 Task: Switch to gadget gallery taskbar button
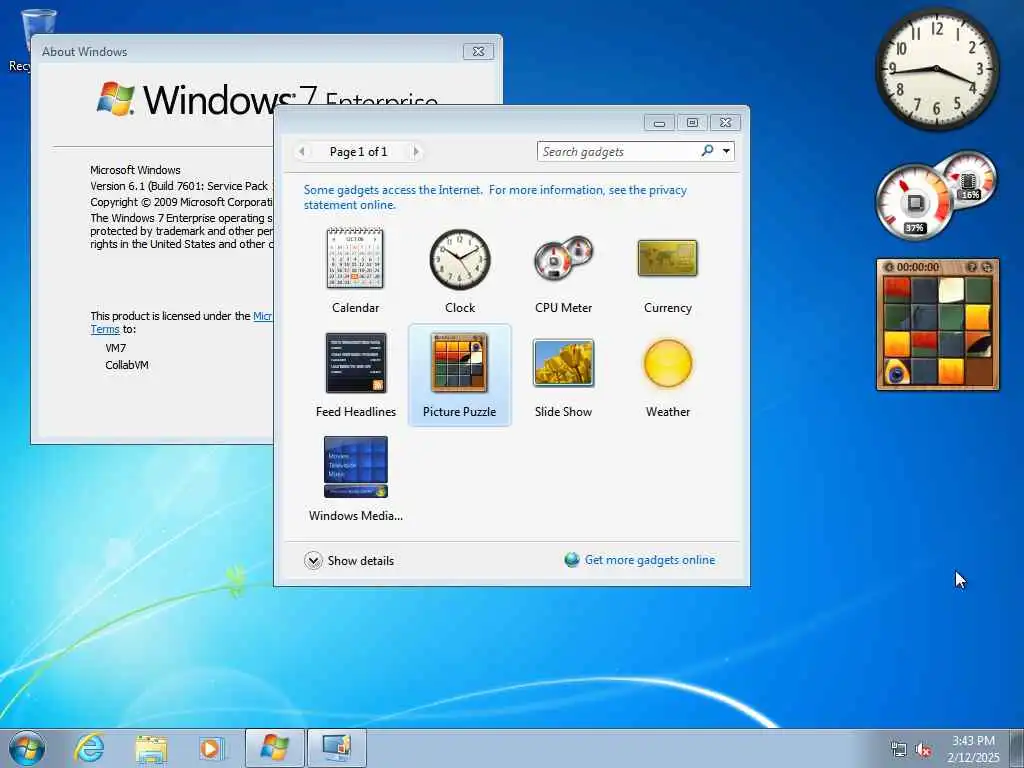tap(336, 748)
